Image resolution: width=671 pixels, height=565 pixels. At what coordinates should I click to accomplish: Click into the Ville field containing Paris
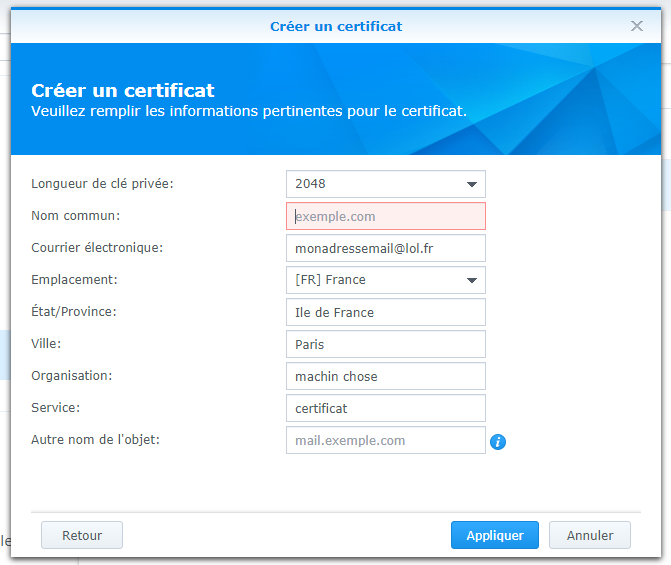[x=385, y=344]
